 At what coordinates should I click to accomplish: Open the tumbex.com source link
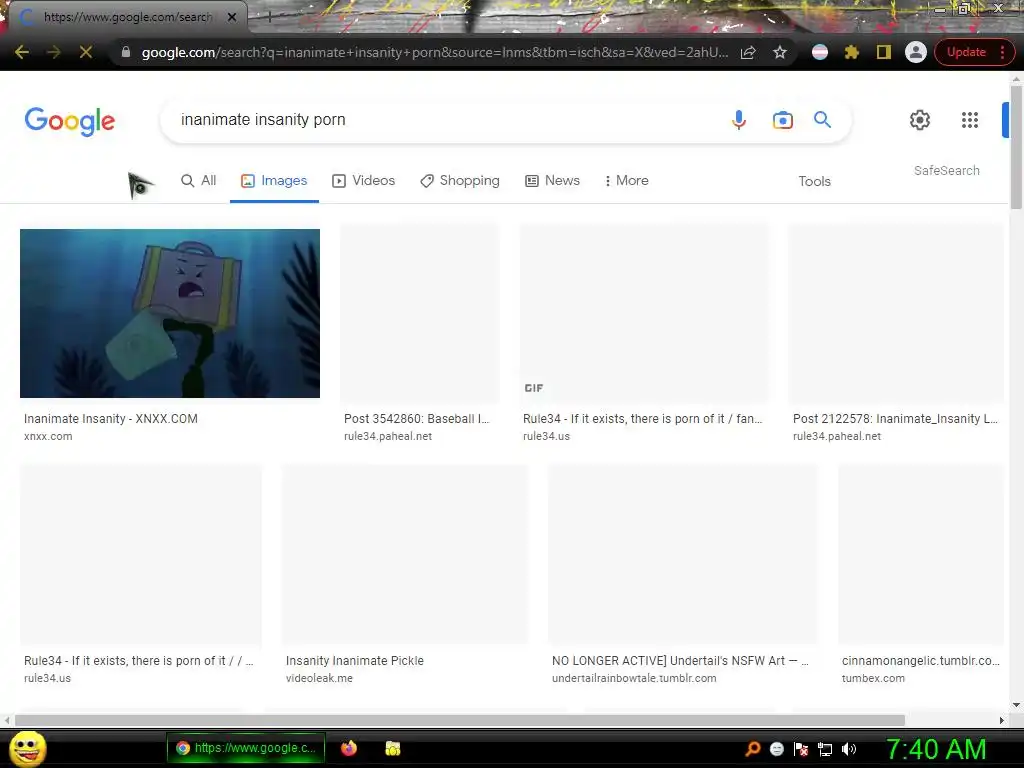(873, 679)
